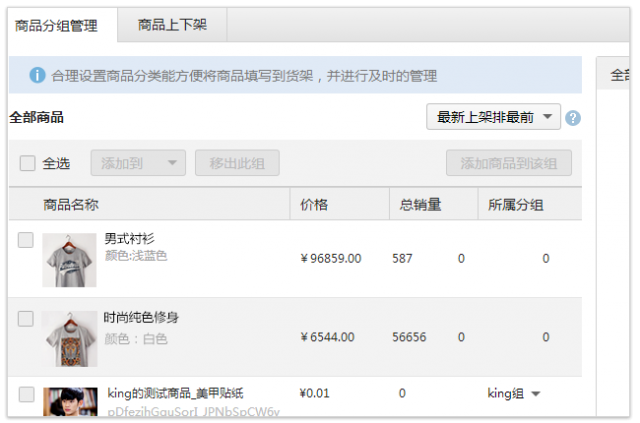Expand the 添加到 dropdown
The height and width of the screenshot is (423, 640).
pyautogui.click(x=138, y=163)
